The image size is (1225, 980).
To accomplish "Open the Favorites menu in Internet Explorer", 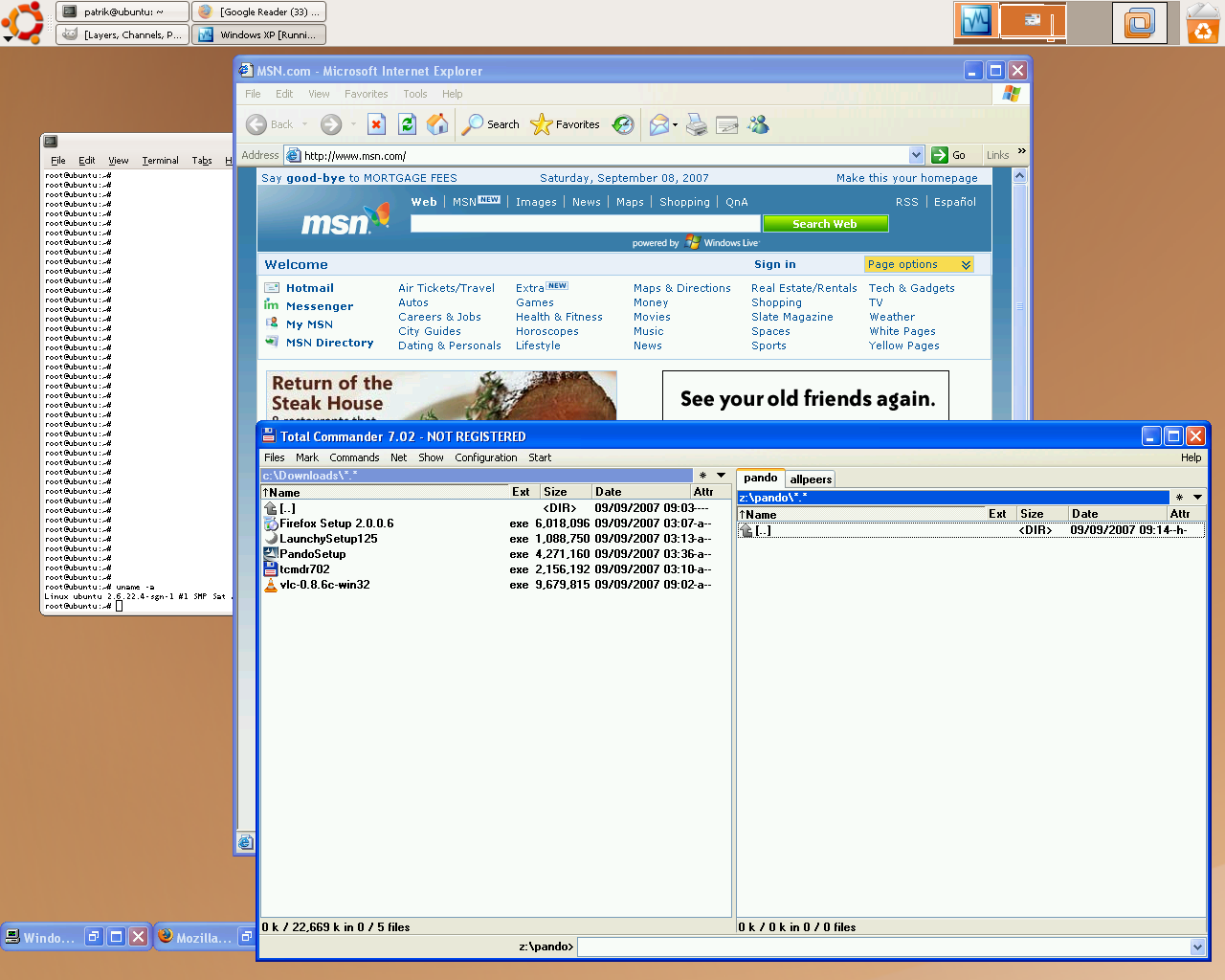I will (x=366, y=94).
